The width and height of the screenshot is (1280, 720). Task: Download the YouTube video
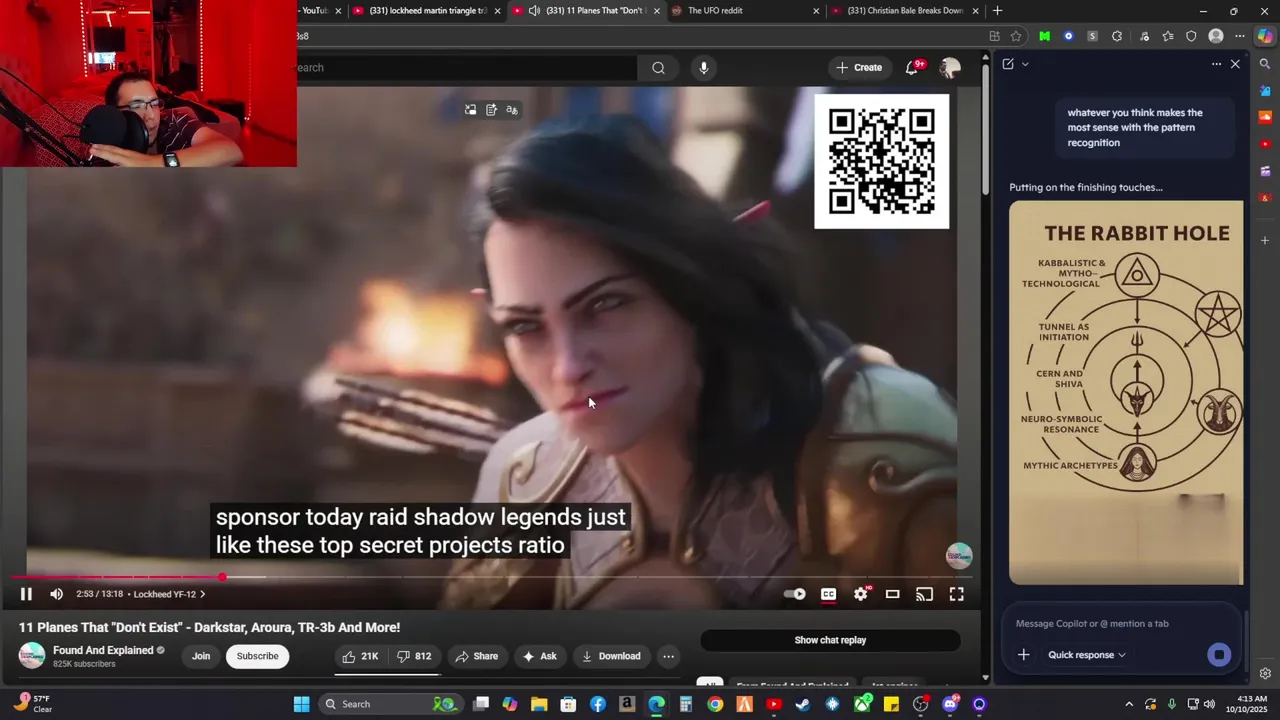tap(611, 656)
